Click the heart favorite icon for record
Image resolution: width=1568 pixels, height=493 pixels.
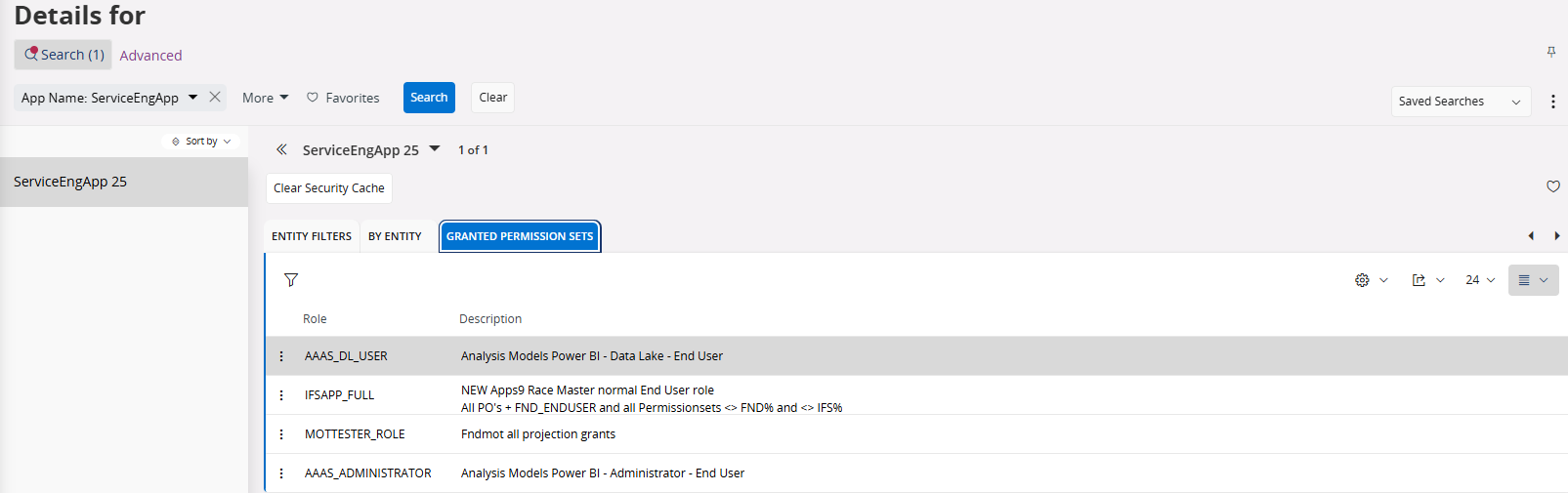coord(1553,186)
